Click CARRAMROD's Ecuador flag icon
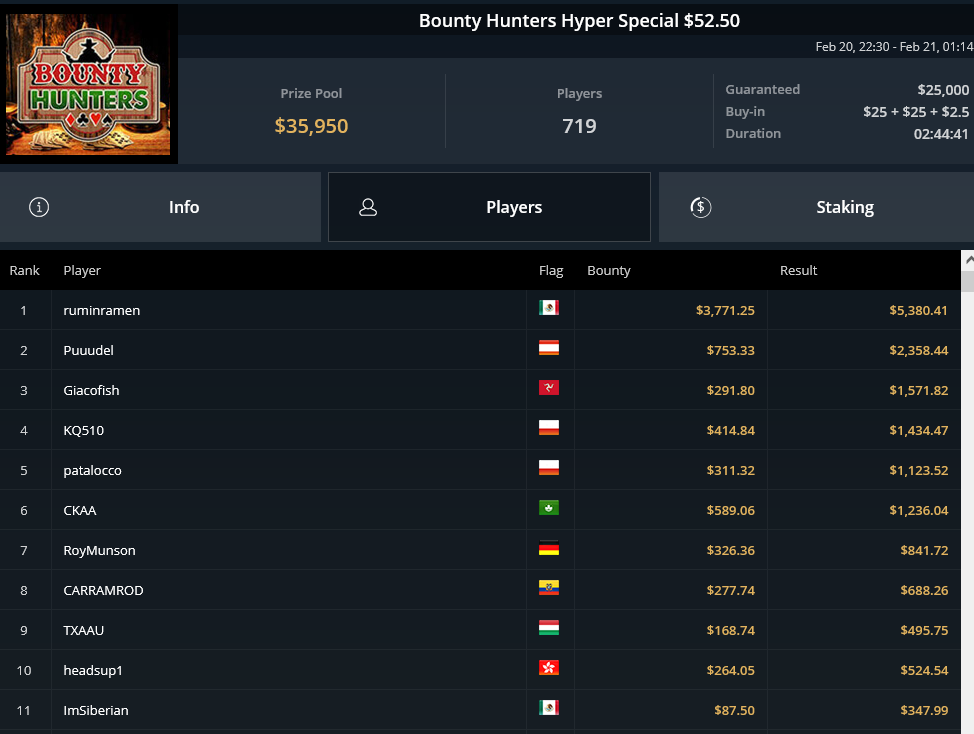974x734 pixels. [x=548, y=587]
